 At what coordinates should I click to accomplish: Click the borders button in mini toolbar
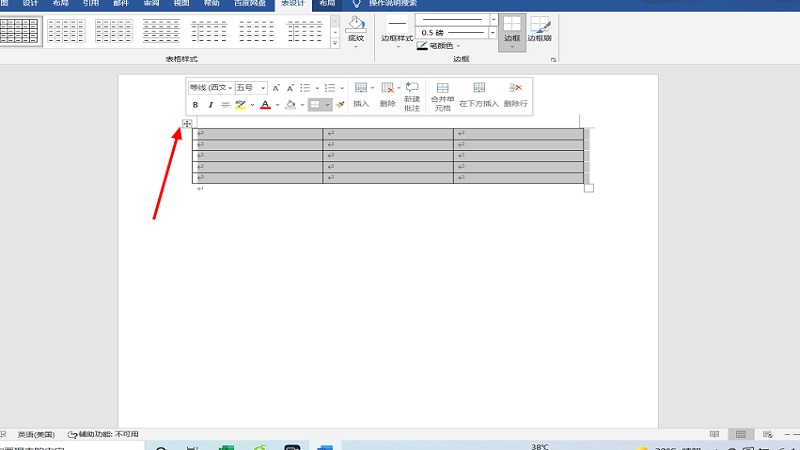[315, 105]
